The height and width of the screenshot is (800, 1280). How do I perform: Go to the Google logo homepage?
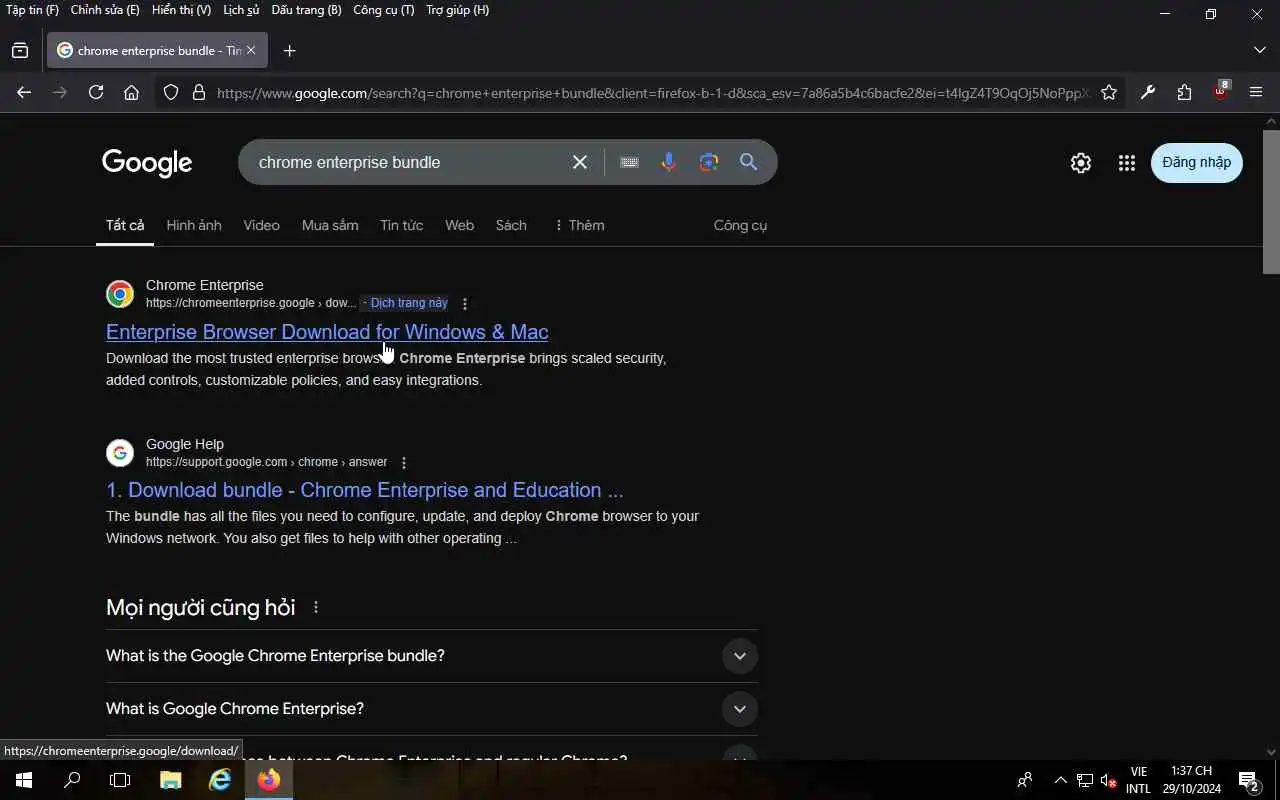147,163
